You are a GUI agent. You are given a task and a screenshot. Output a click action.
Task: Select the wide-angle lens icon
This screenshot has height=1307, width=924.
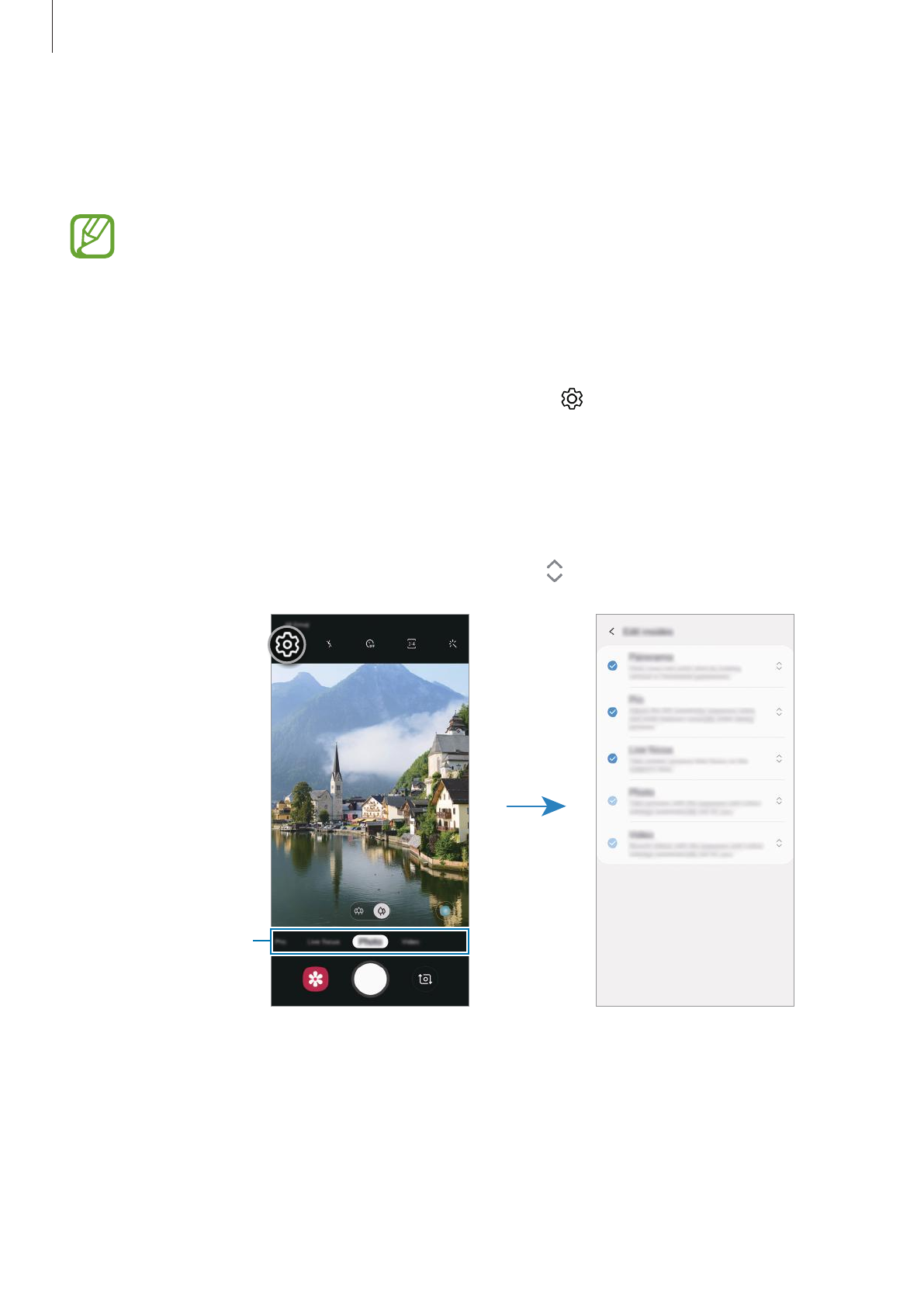pyautogui.click(x=382, y=911)
